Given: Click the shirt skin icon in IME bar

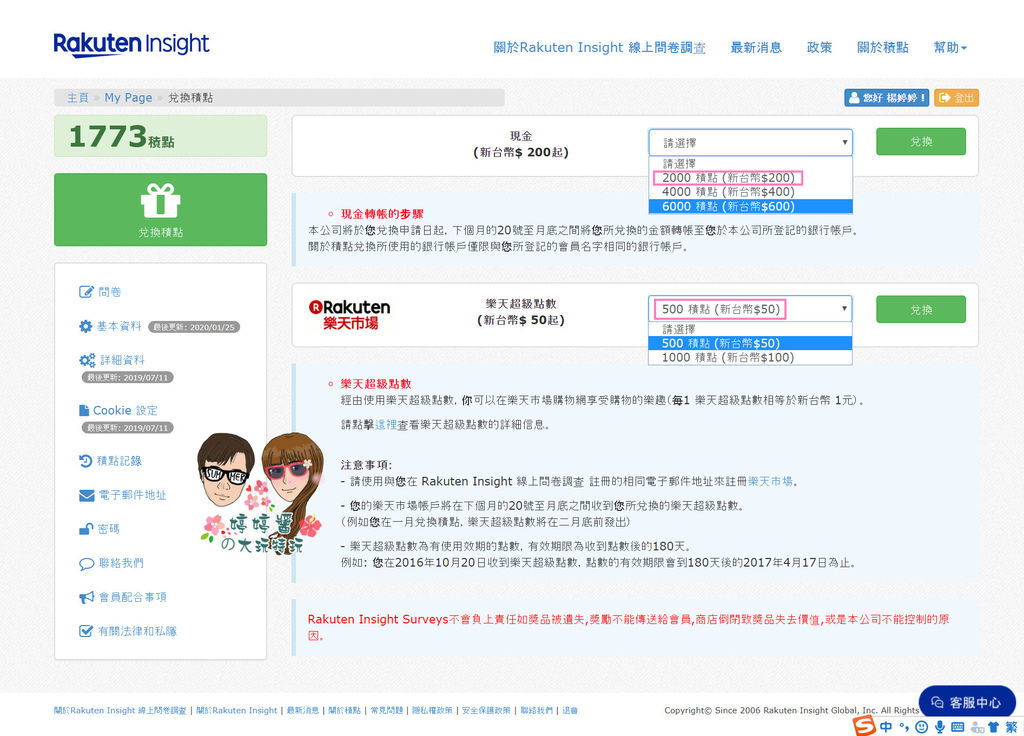Looking at the screenshot, I should (993, 727).
